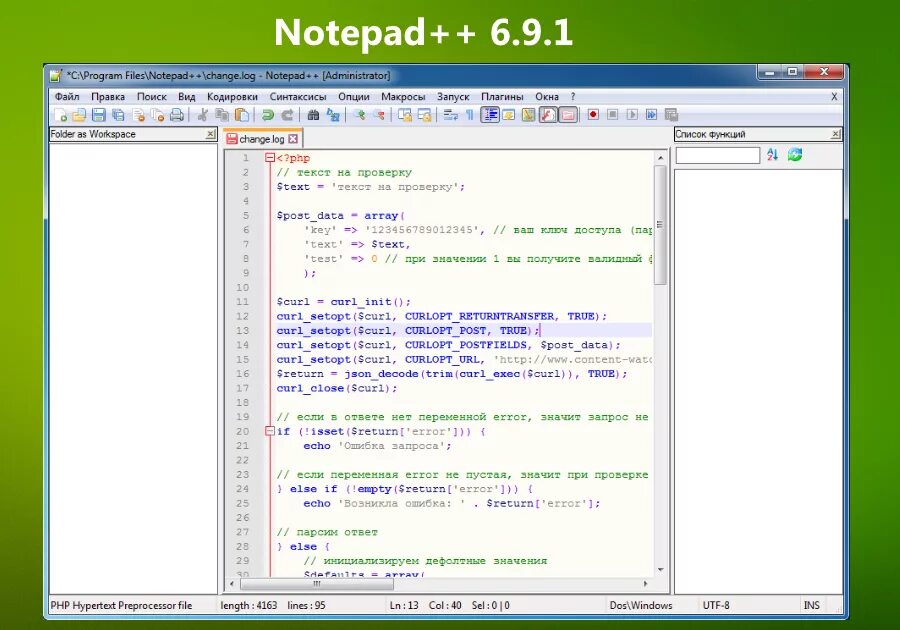Toggle the Function List panel button
Viewport: 900px width, 630px height.
click(548, 115)
